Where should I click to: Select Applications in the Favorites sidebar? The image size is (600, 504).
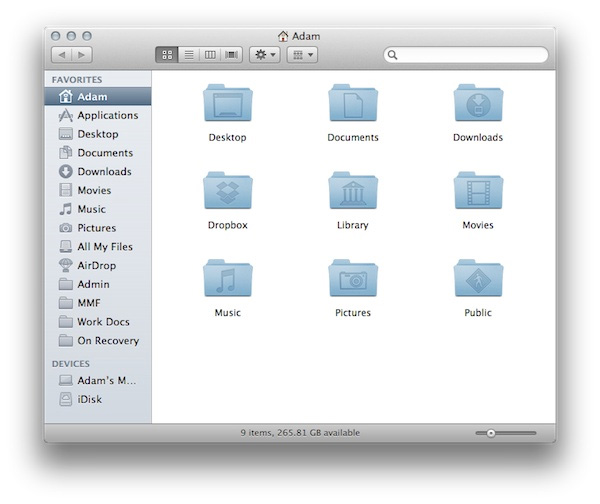pos(107,115)
